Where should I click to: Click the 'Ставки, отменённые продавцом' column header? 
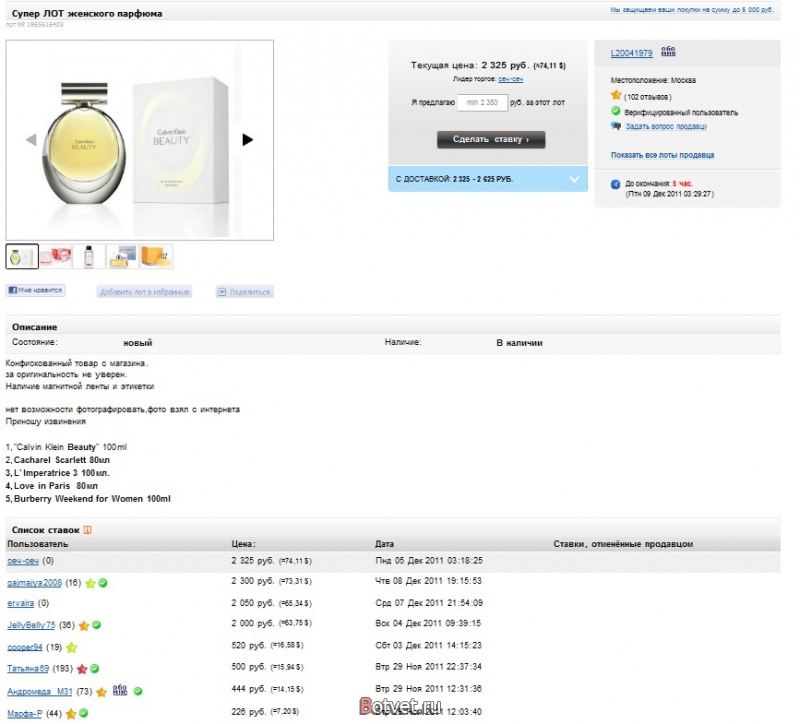[623, 544]
